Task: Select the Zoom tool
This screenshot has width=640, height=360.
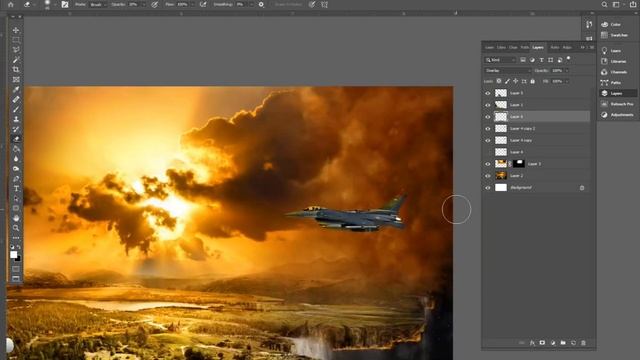Action: (x=16, y=228)
